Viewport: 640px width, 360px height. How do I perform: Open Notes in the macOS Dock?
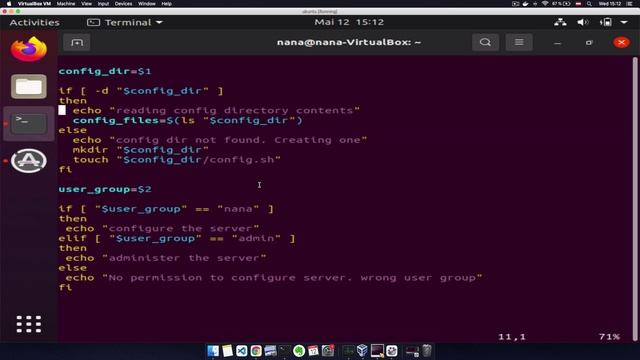tap(227, 351)
